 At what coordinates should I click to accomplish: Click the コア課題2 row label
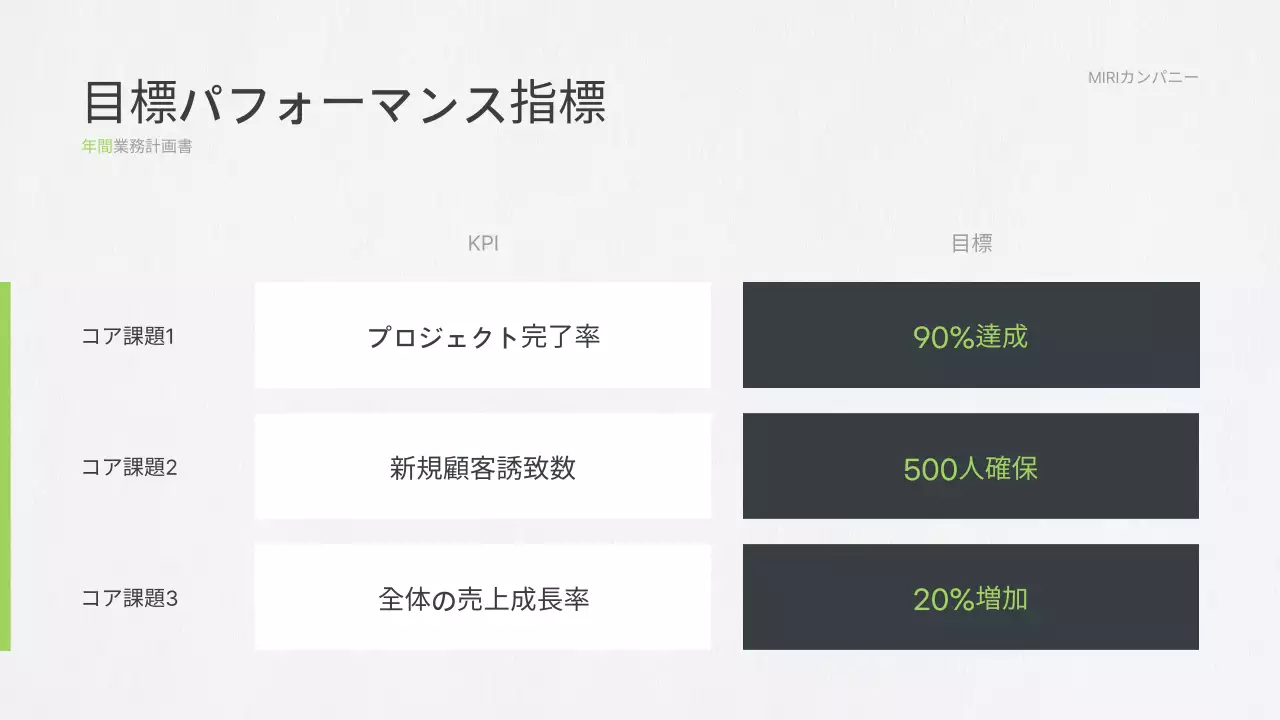tap(129, 467)
